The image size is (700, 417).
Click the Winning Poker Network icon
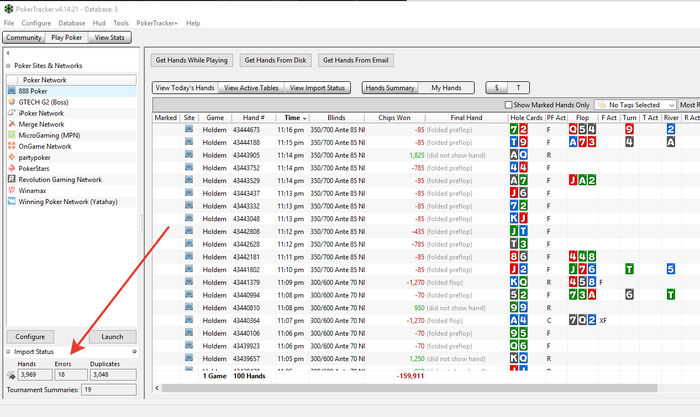click(12, 201)
